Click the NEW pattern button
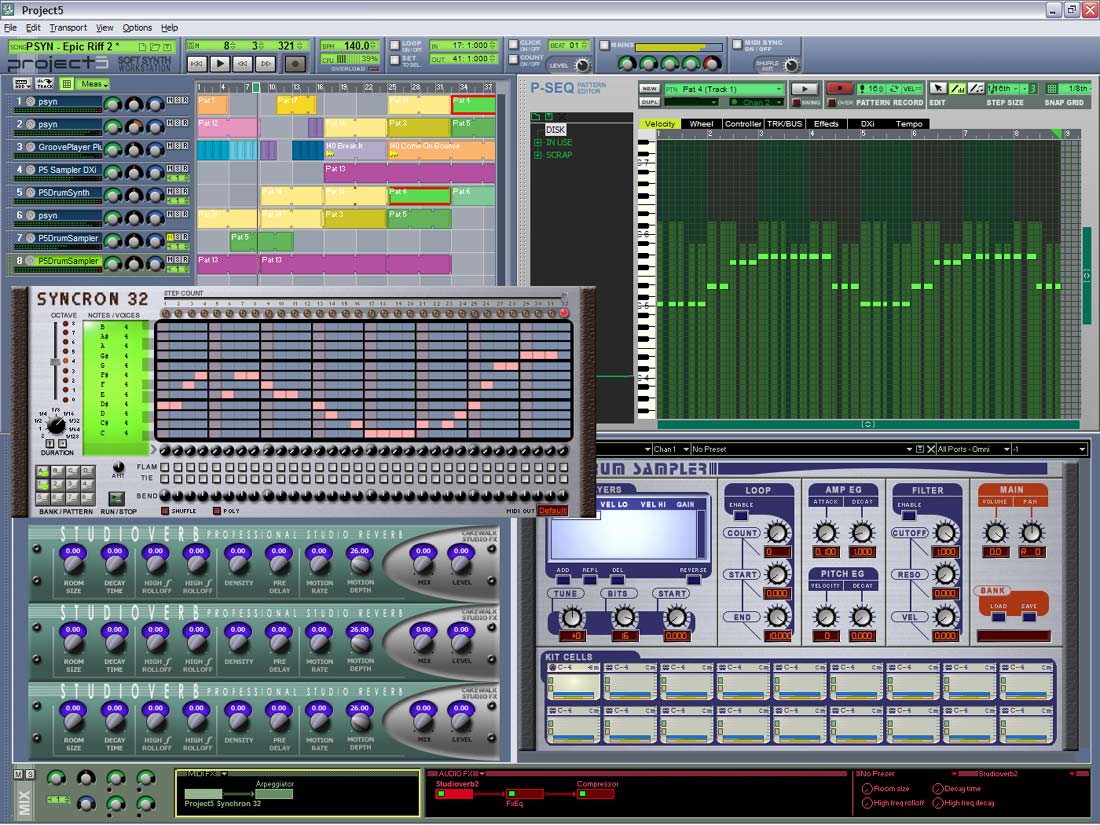Viewport: 1100px width, 825px height. point(650,89)
